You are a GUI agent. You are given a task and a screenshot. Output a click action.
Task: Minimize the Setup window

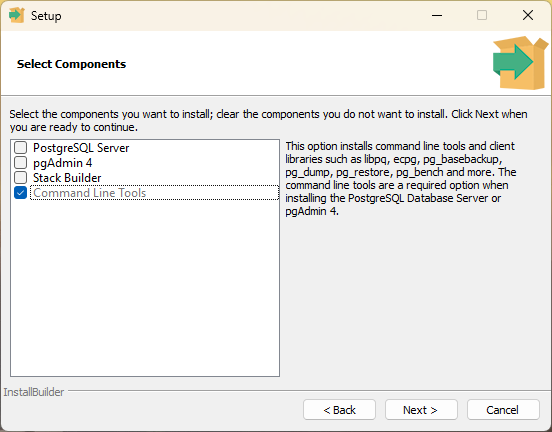point(437,15)
